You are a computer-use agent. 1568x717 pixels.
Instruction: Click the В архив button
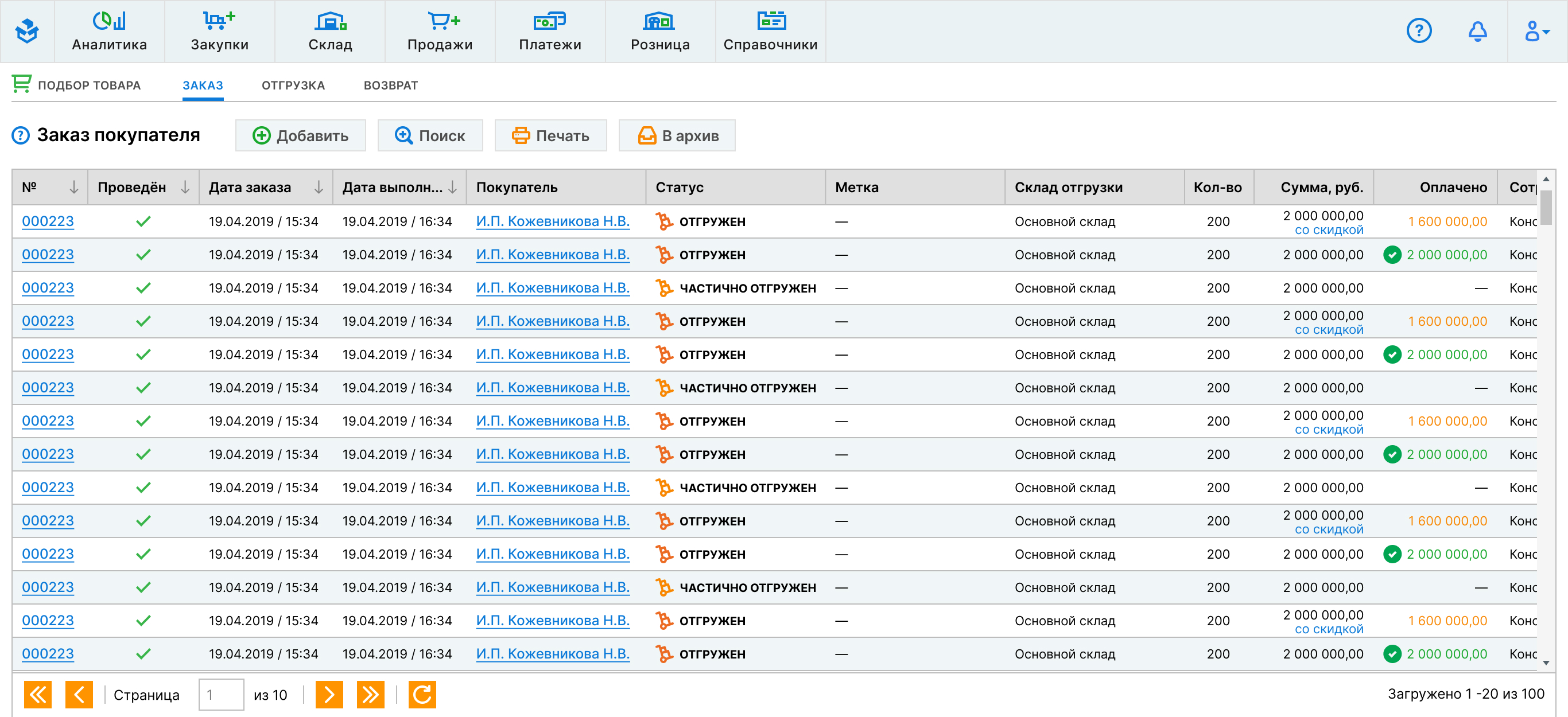[677, 135]
